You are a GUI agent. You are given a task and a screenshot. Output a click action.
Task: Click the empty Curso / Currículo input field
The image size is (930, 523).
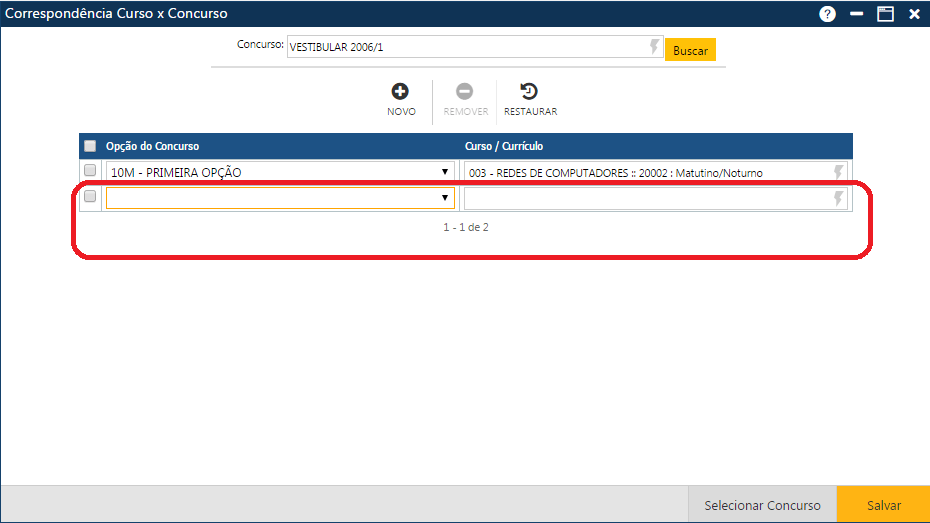pos(645,198)
